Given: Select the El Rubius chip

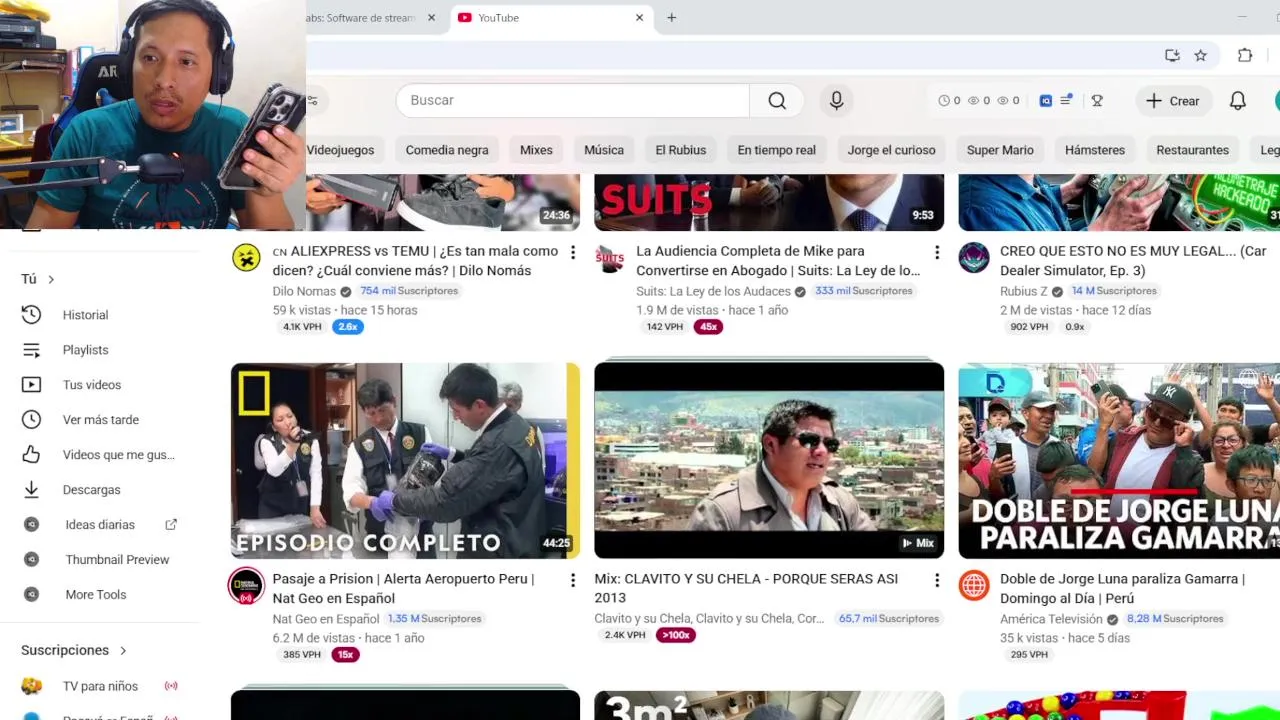Looking at the screenshot, I should pos(681,150).
